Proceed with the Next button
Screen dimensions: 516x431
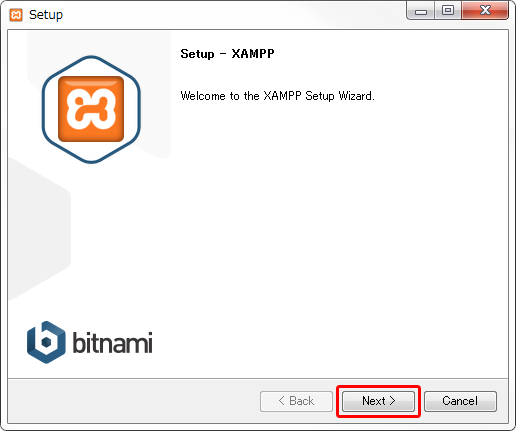[x=378, y=401]
